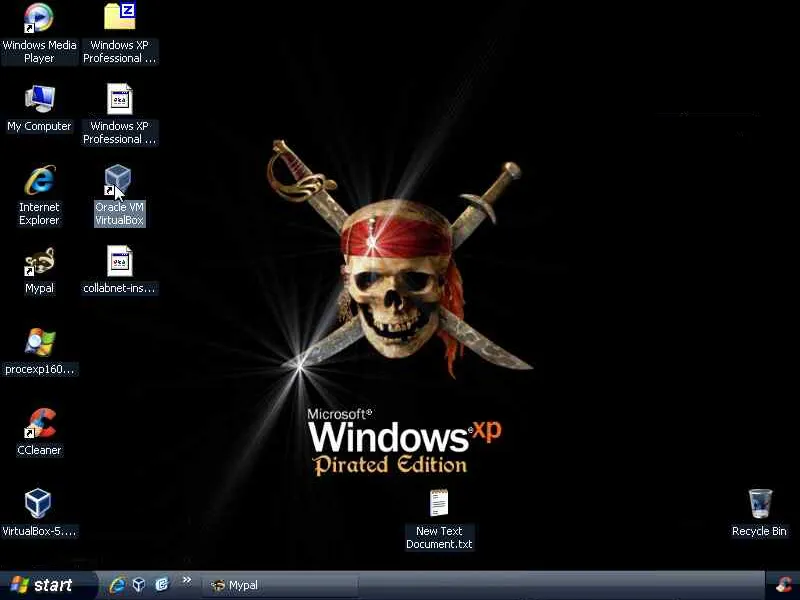Click the "Recycle Bin" label text
This screenshot has height=600, width=800.
(759, 531)
